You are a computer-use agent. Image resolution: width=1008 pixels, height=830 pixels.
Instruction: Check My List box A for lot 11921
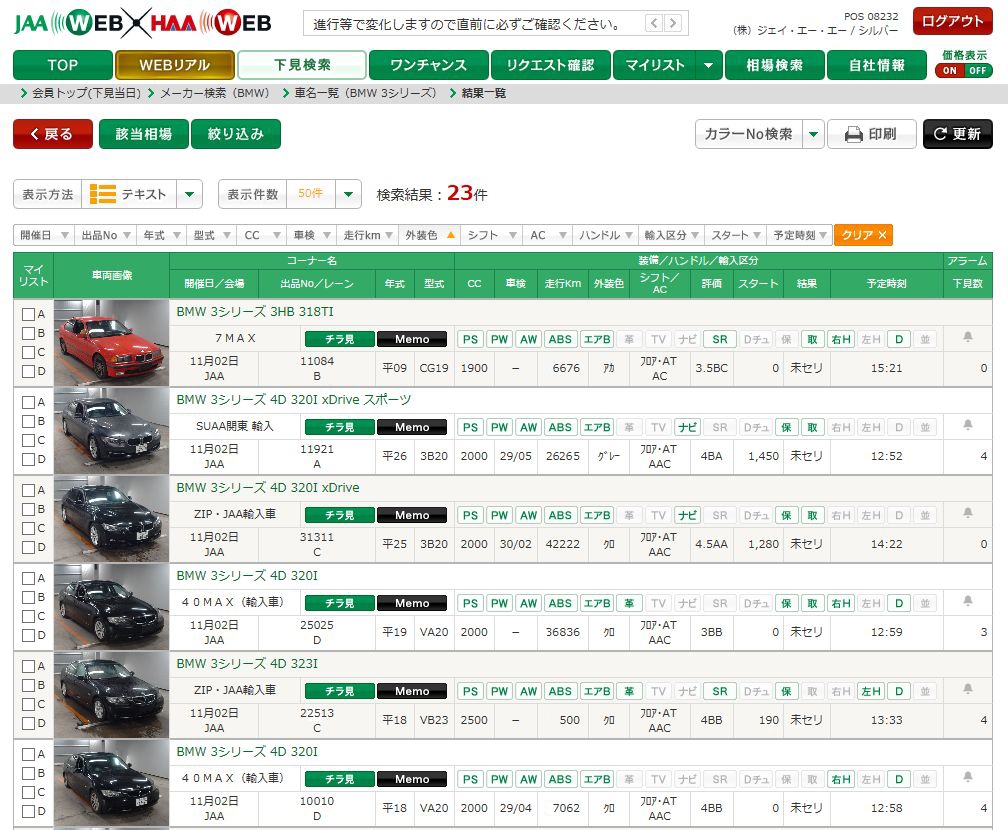click(x=28, y=402)
